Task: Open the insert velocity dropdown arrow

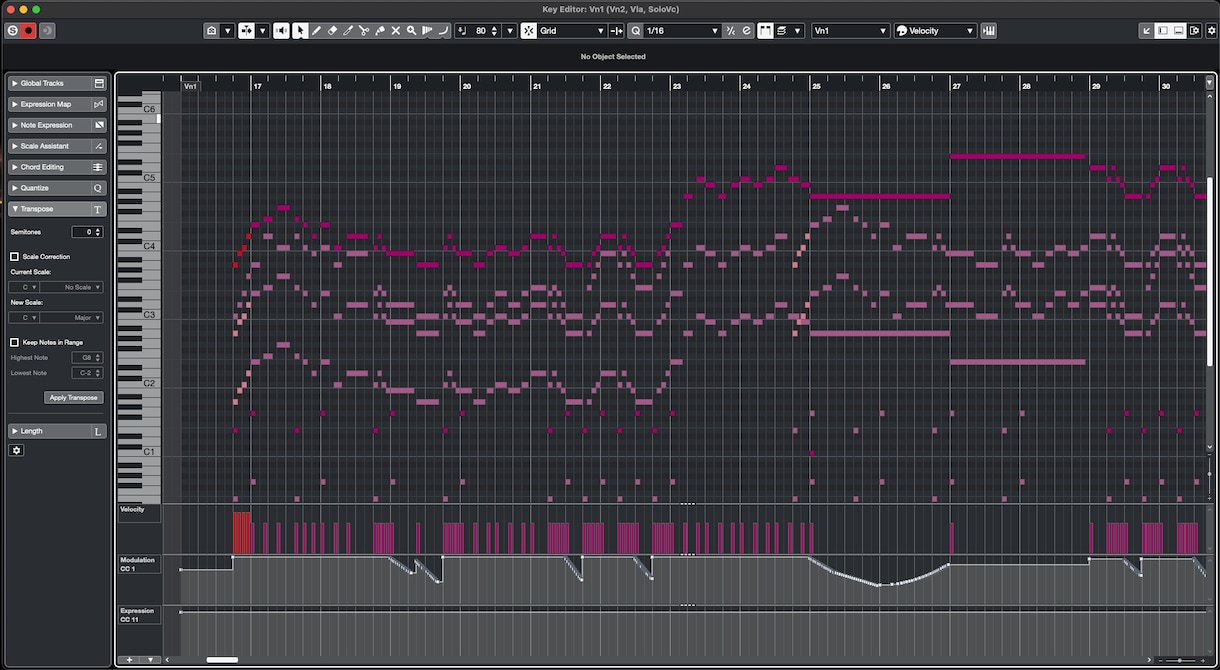Action: [x=510, y=31]
